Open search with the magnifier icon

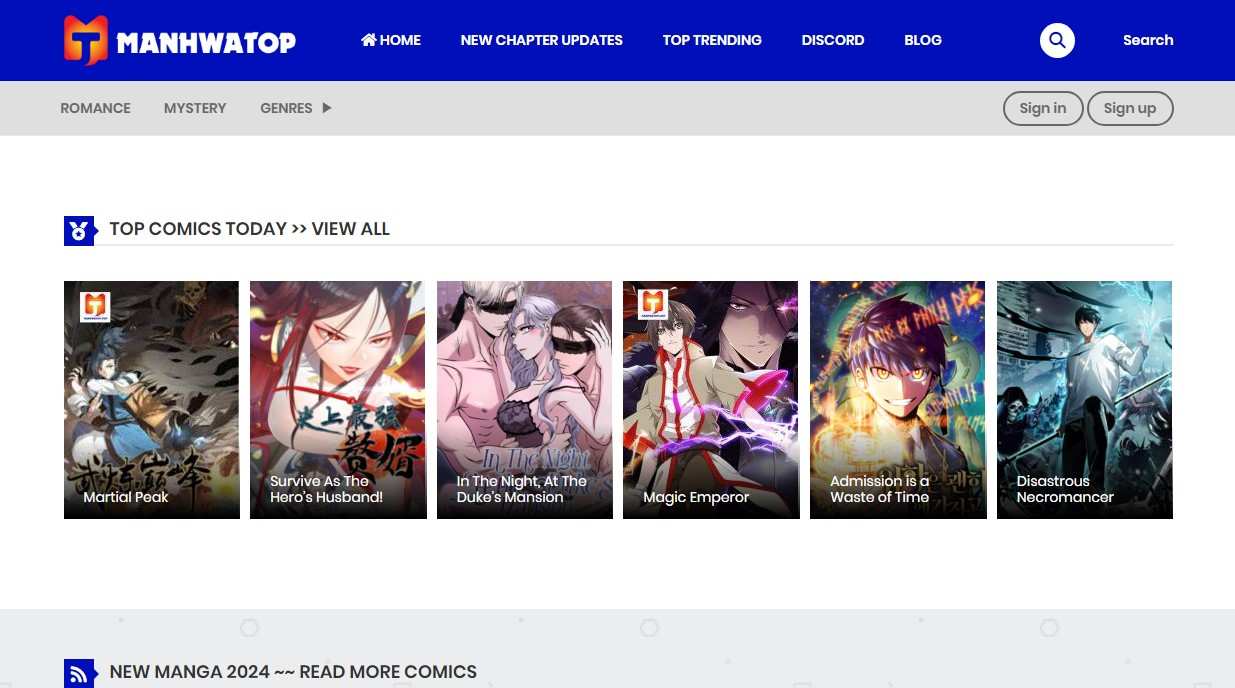(x=1057, y=40)
